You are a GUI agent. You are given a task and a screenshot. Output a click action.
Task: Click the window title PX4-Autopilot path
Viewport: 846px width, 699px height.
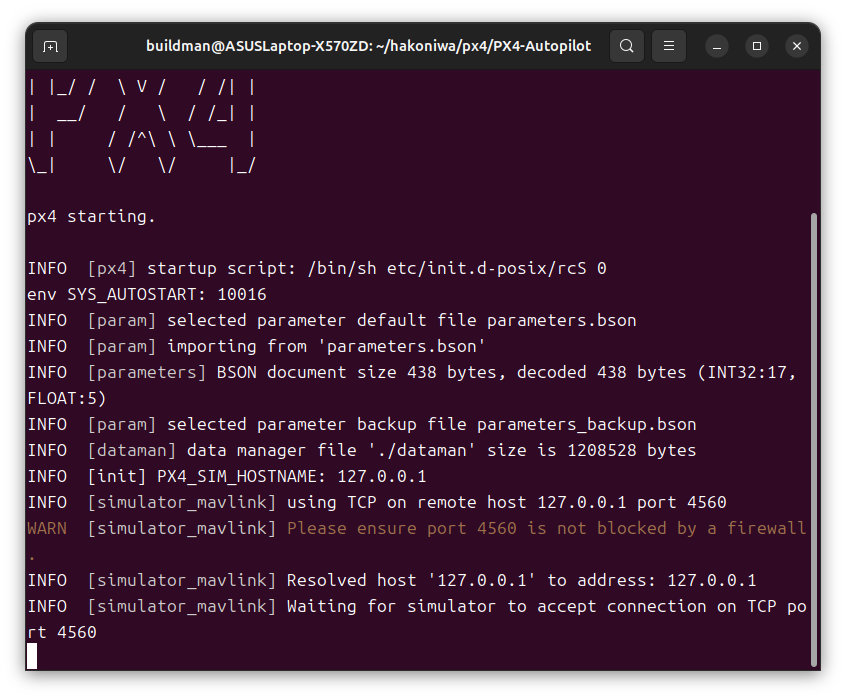coord(369,46)
